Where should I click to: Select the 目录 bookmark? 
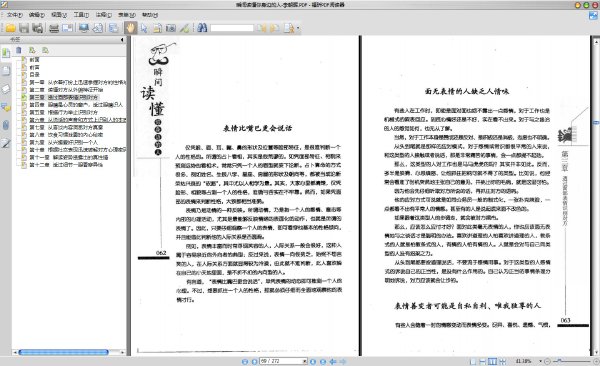34,75
